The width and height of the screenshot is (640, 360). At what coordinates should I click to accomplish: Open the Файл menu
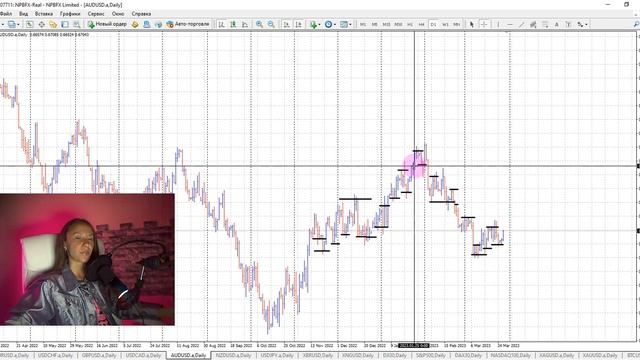[x=6, y=14]
